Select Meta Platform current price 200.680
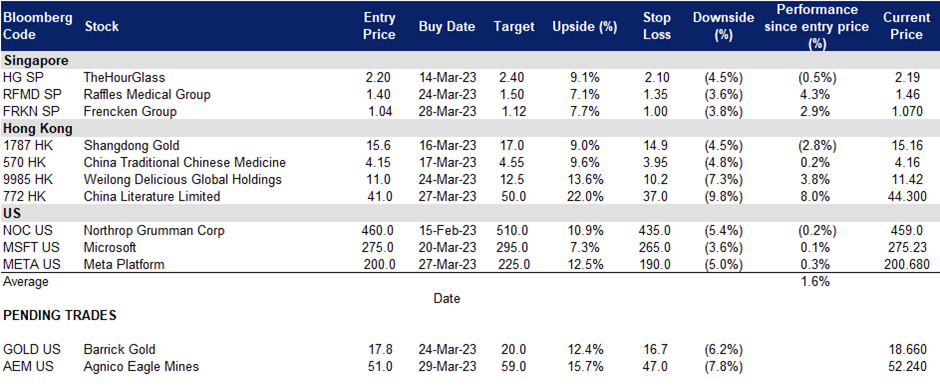 [906, 264]
